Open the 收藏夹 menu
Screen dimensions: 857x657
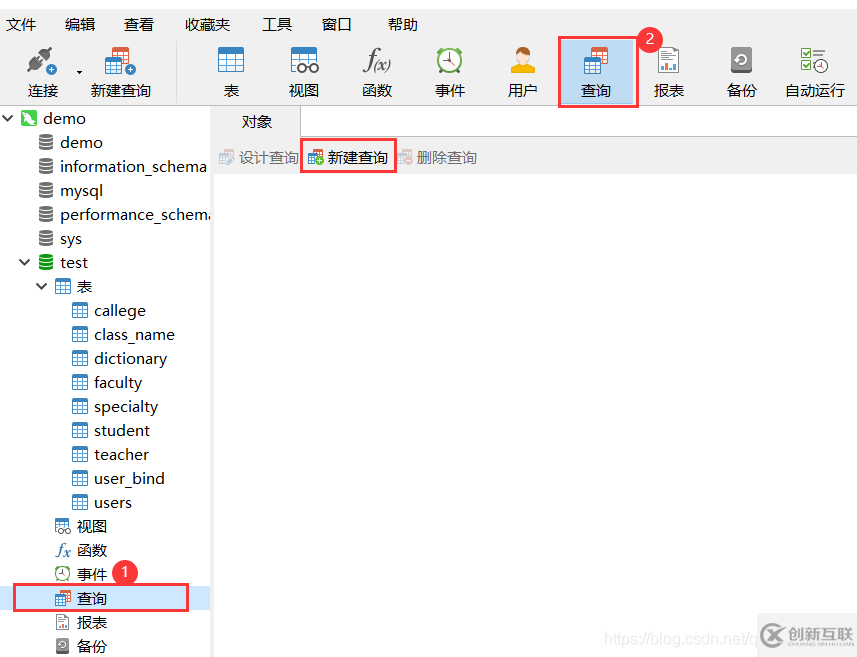pyautogui.click(x=207, y=25)
